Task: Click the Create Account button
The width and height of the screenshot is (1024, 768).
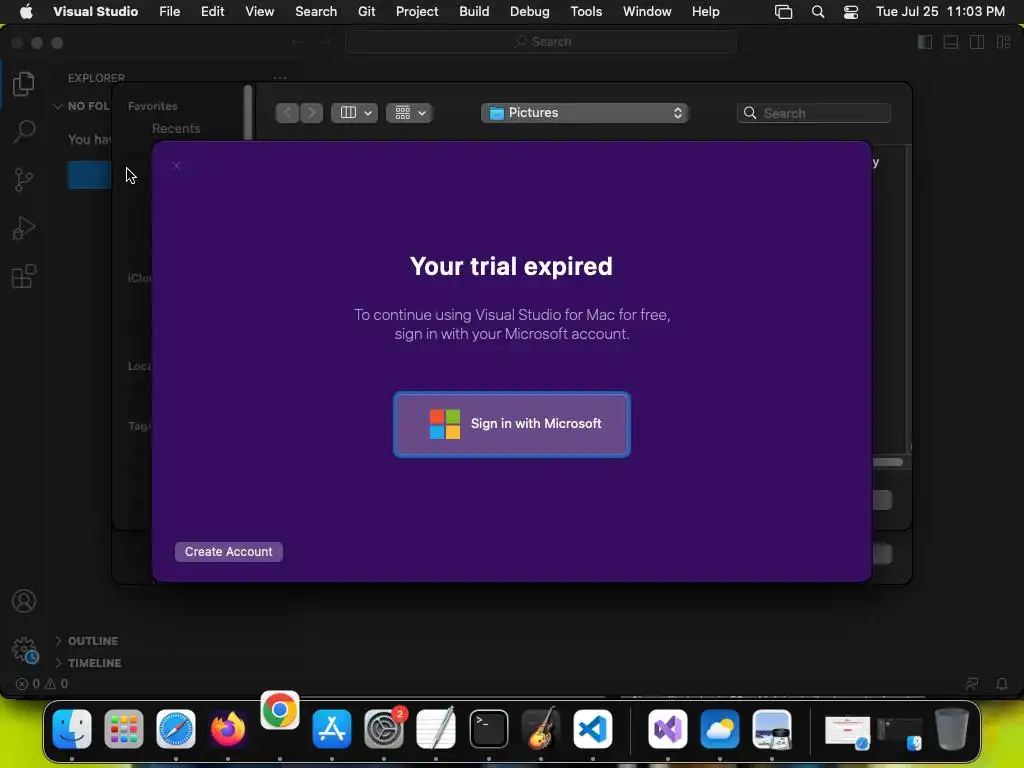Action: point(229,552)
